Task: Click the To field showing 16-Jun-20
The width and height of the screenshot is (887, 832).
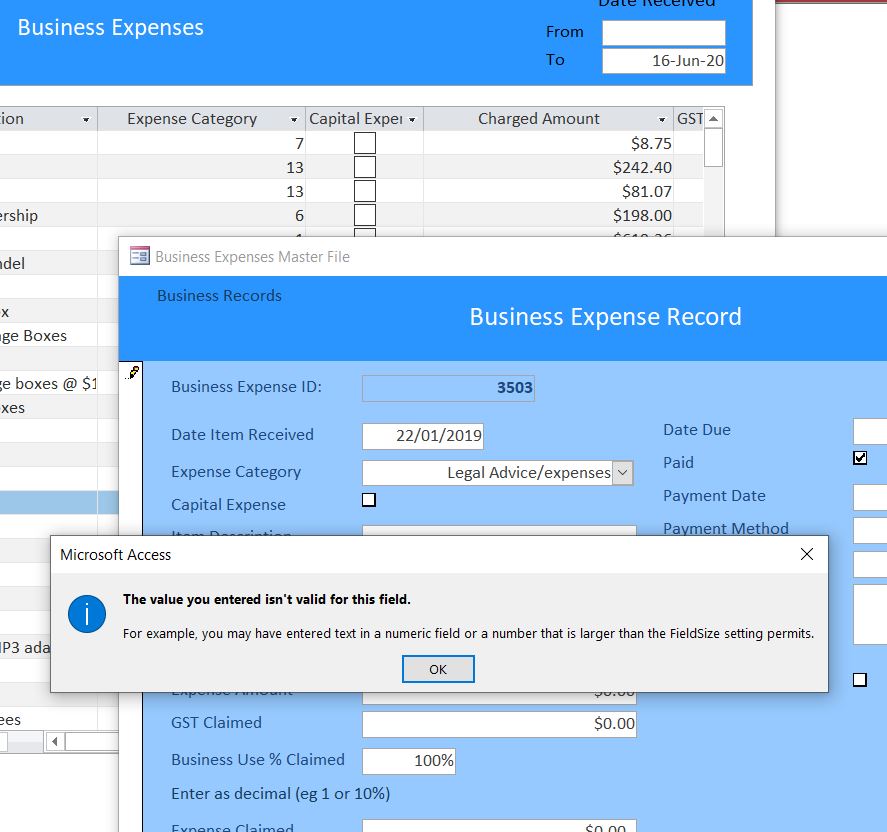Action: pyautogui.click(x=663, y=61)
